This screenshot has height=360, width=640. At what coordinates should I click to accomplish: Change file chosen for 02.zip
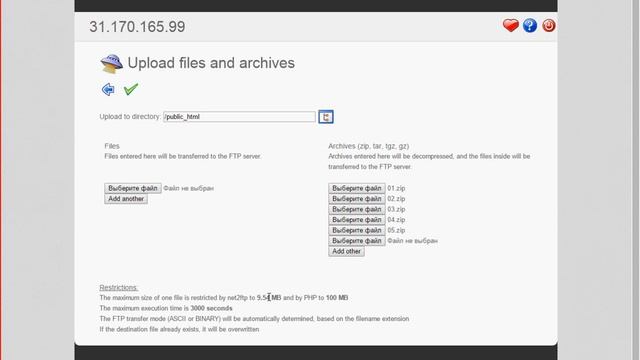pyautogui.click(x=357, y=199)
